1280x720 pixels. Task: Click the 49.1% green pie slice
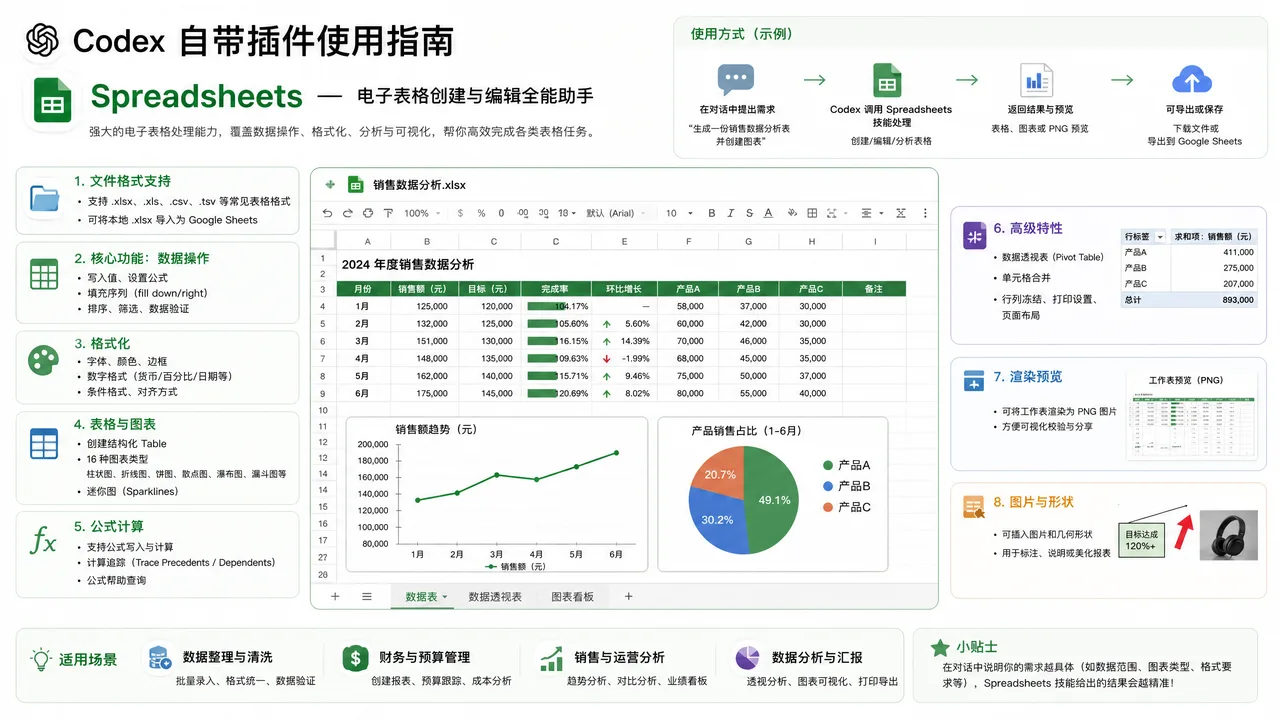coord(774,500)
